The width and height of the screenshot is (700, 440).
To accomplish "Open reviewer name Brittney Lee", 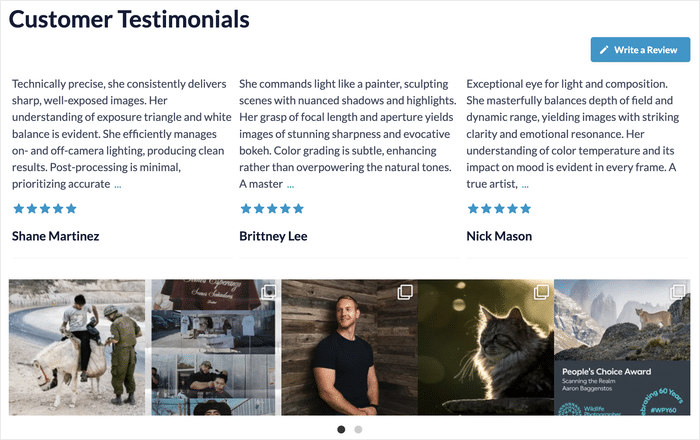I will coord(273,236).
